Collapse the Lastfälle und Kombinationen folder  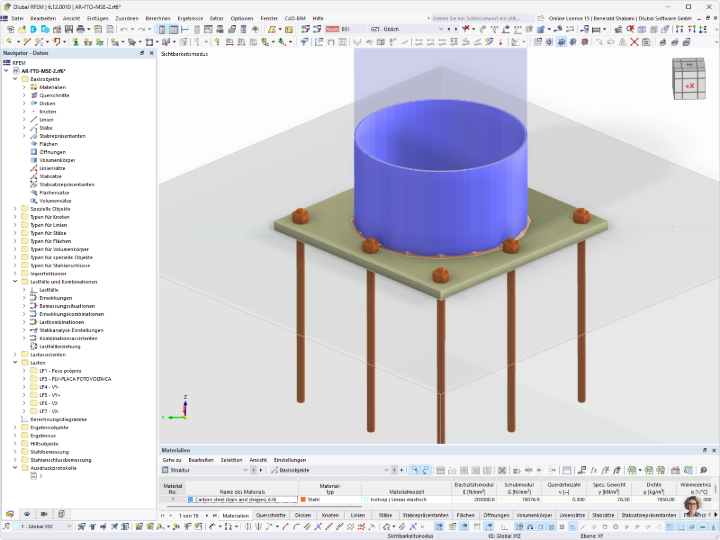[15, 281]
